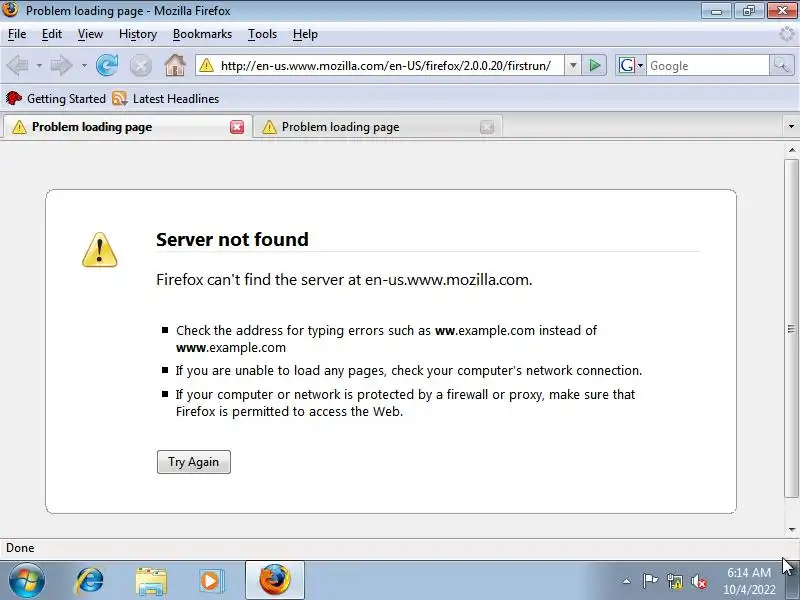Click the Try Again button

click(x=194, y=462)
